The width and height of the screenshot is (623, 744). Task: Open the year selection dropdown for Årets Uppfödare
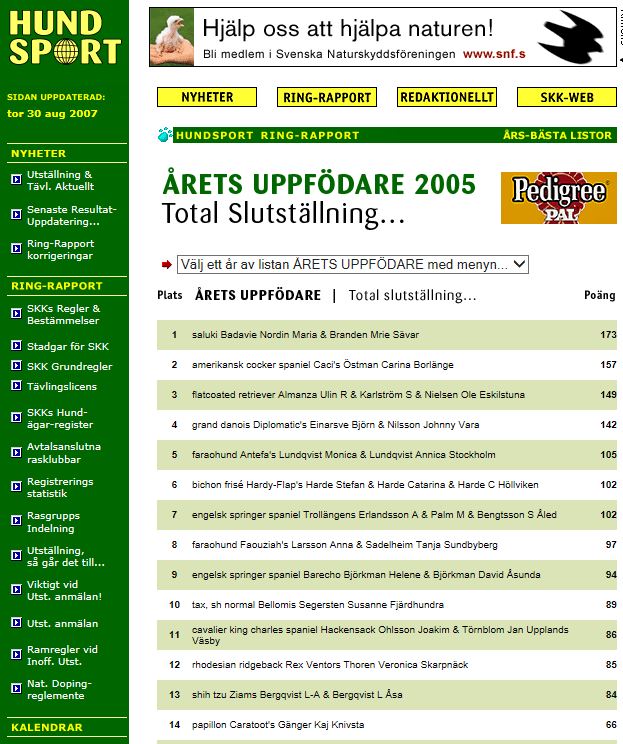point(353,264)
